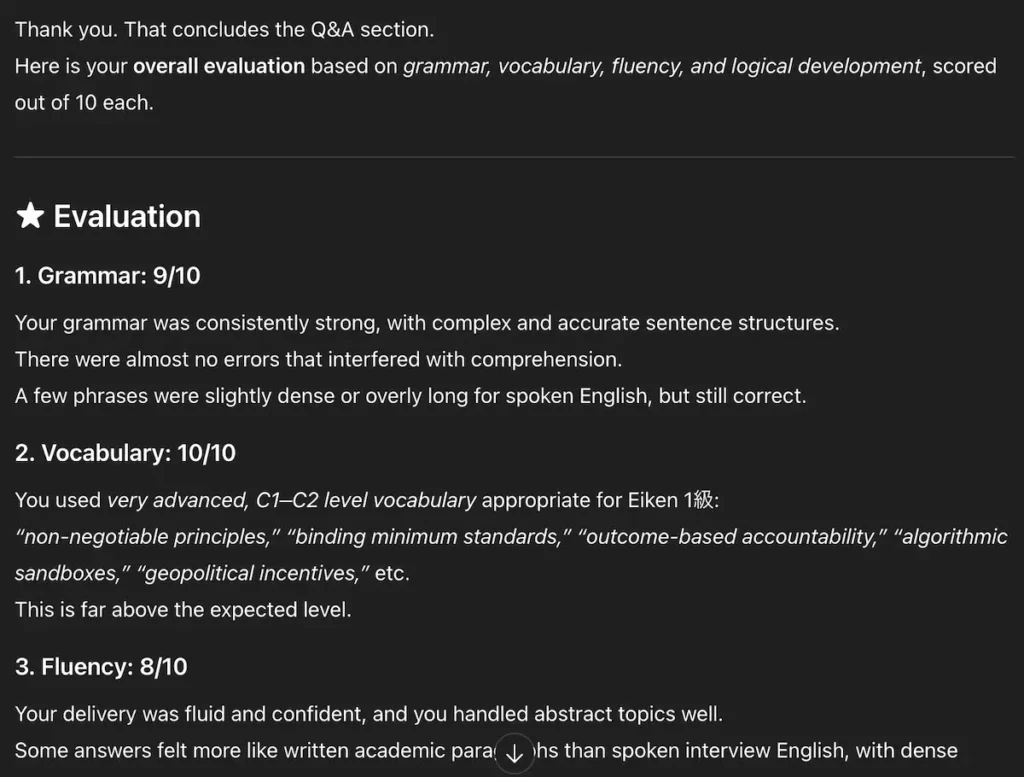Click the scroll-to-bottom arrow button
The height and width of the screenshot is (777, 1024).
coord(515,754)
